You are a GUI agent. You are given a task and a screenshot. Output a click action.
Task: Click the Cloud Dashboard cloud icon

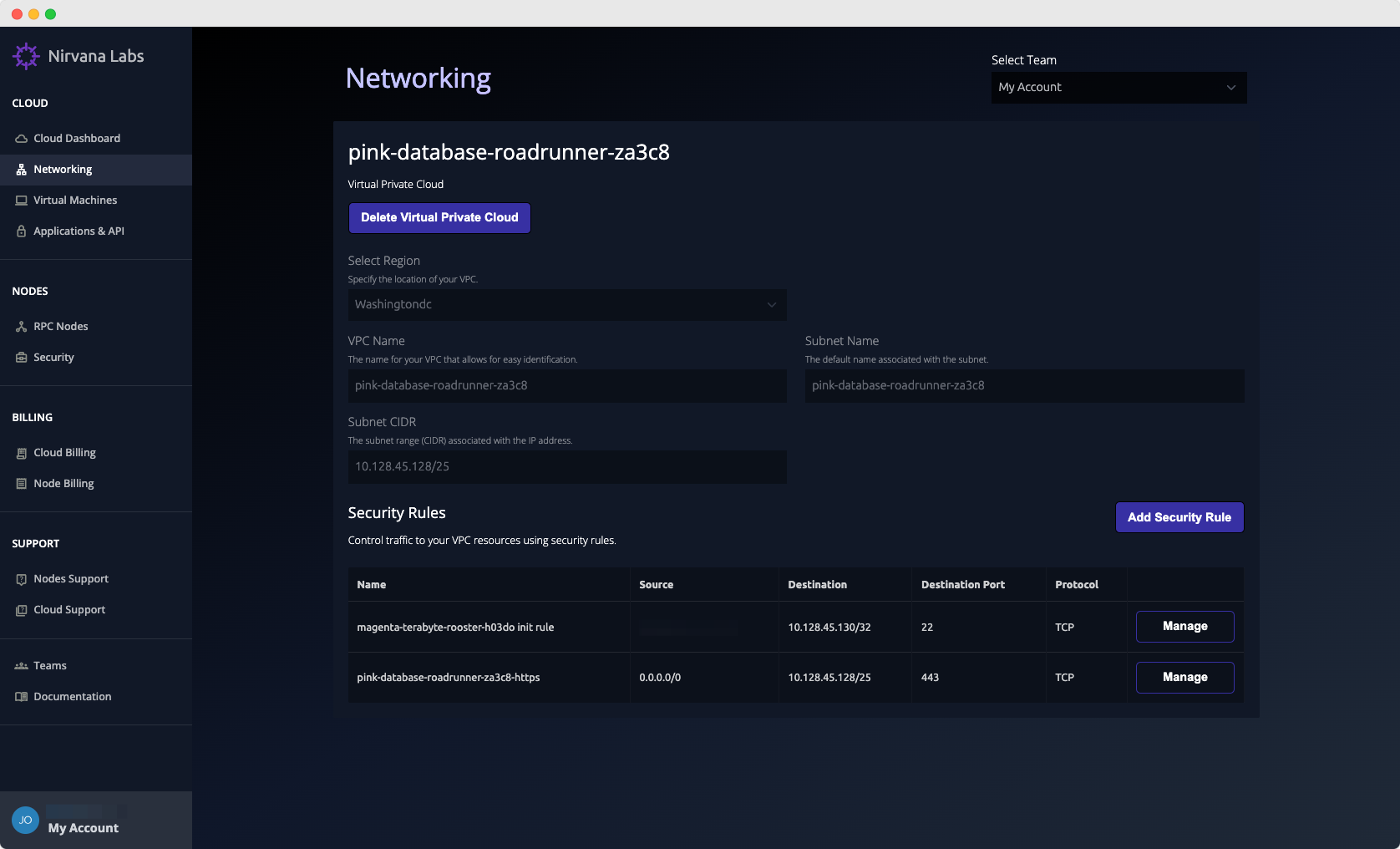(22, 139)
